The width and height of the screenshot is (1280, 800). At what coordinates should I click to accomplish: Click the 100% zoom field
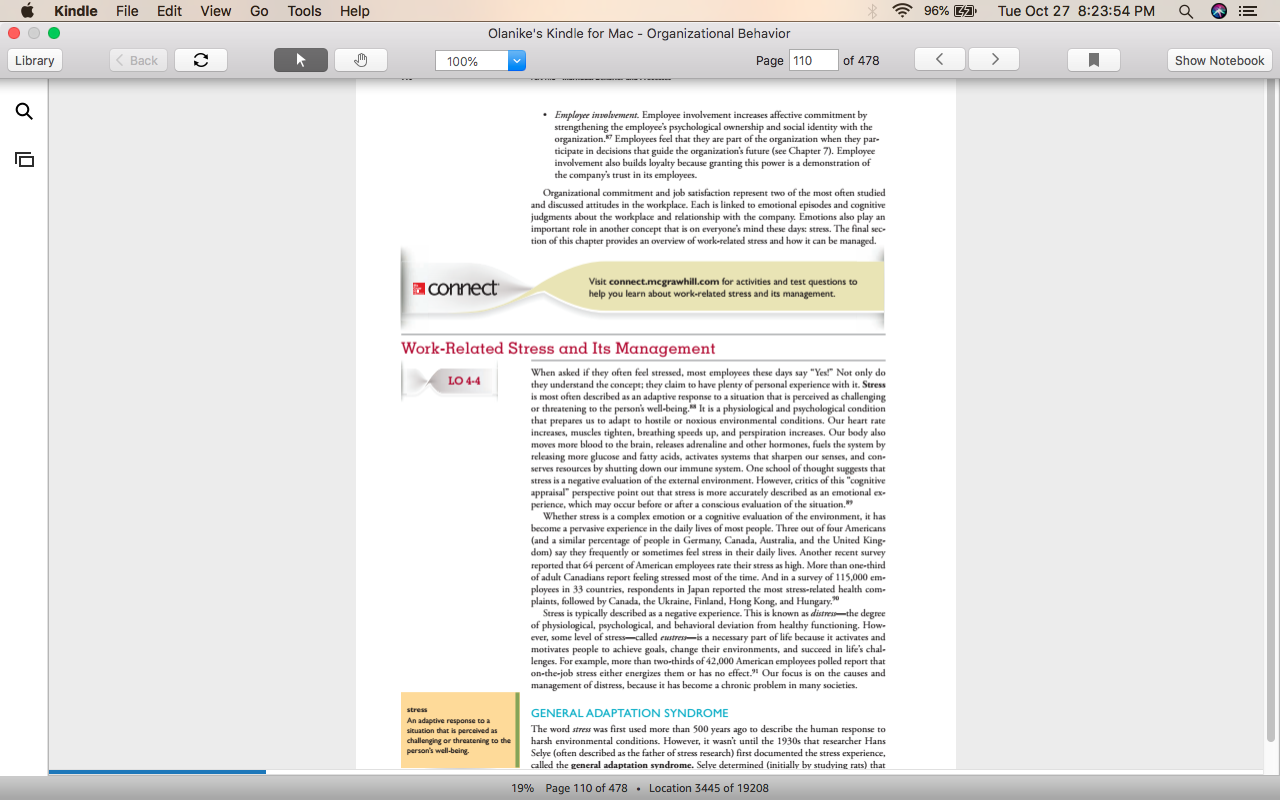(x=472, y=61)
